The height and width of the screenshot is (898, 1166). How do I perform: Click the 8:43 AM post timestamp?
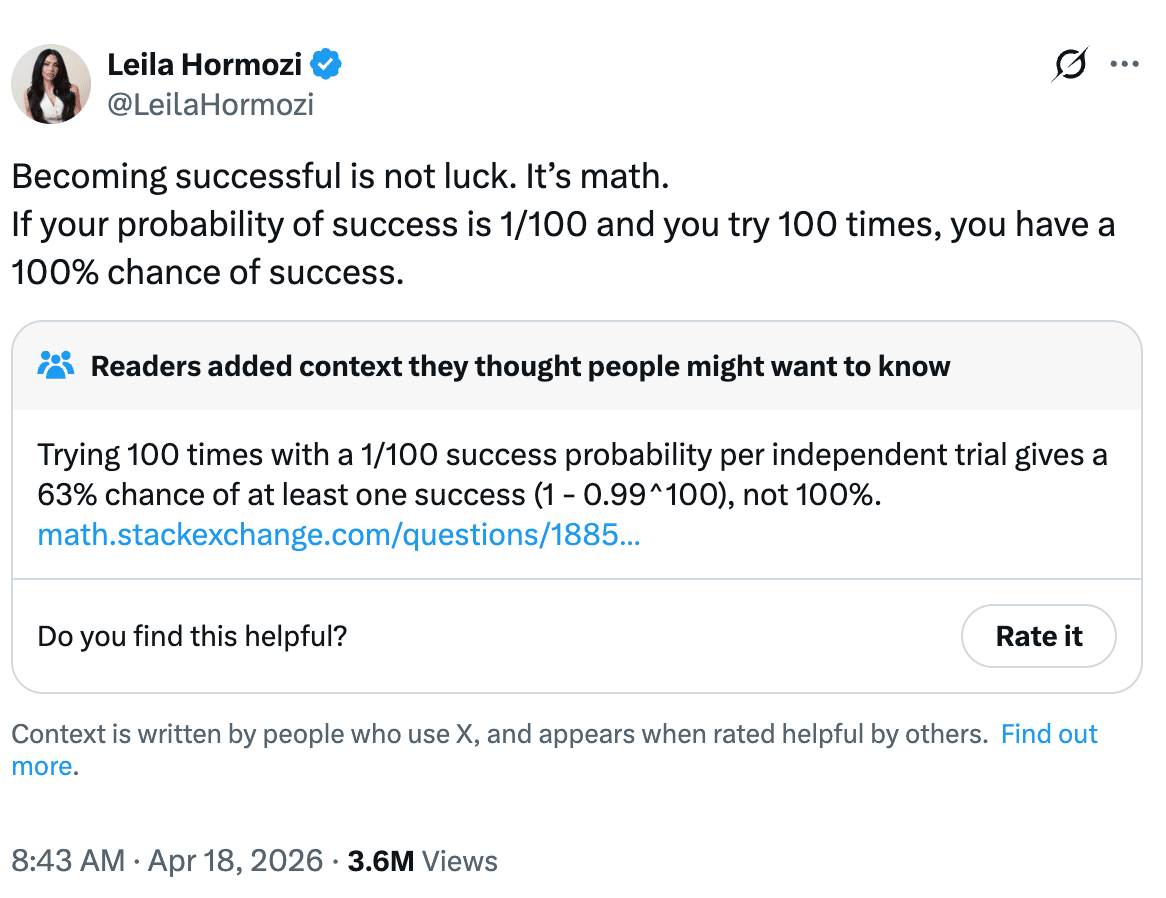[x=66, y=861]
